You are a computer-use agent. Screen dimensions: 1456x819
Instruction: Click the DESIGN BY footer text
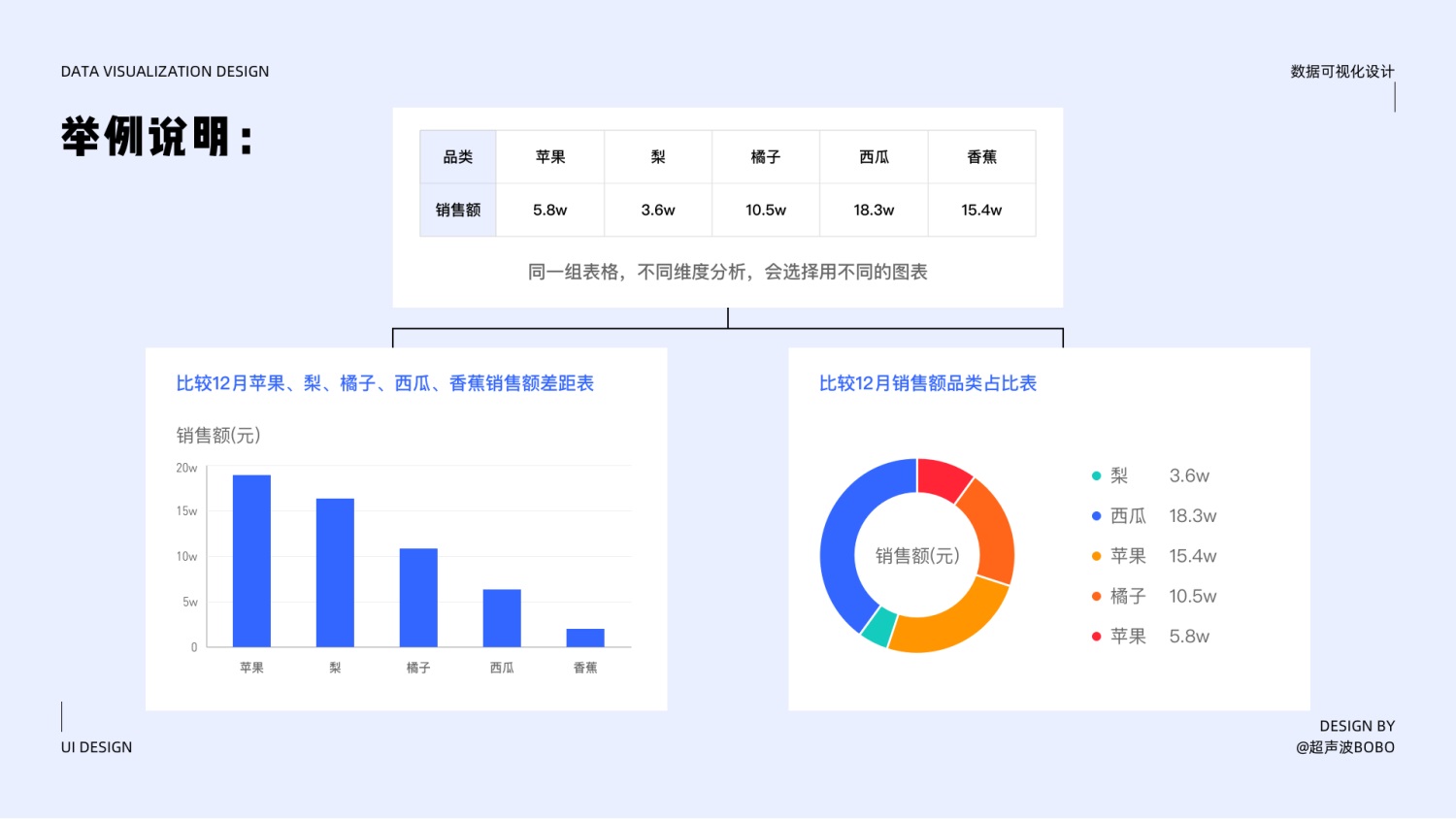[1357, 726]
